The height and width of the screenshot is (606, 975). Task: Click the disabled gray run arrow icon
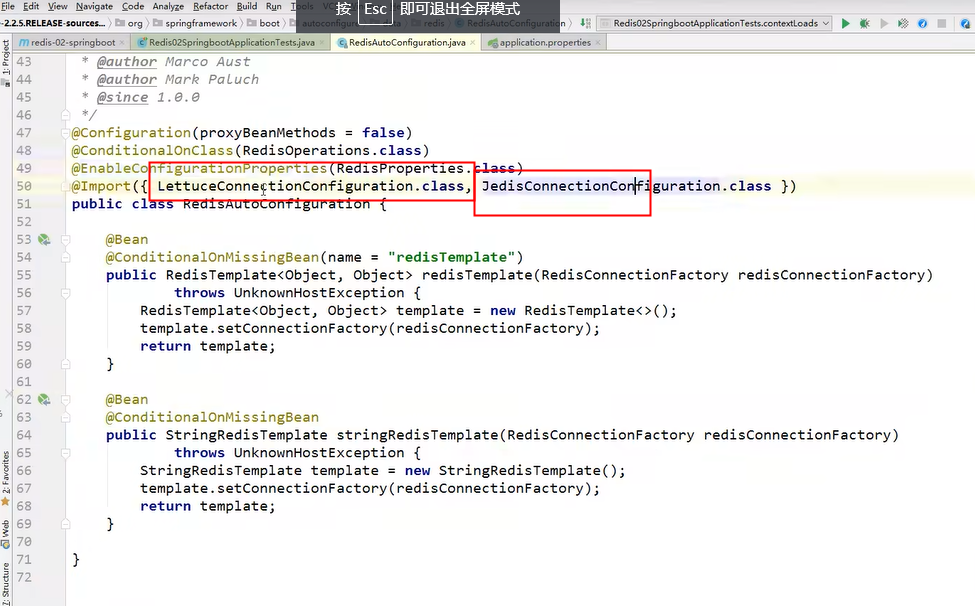884,24
